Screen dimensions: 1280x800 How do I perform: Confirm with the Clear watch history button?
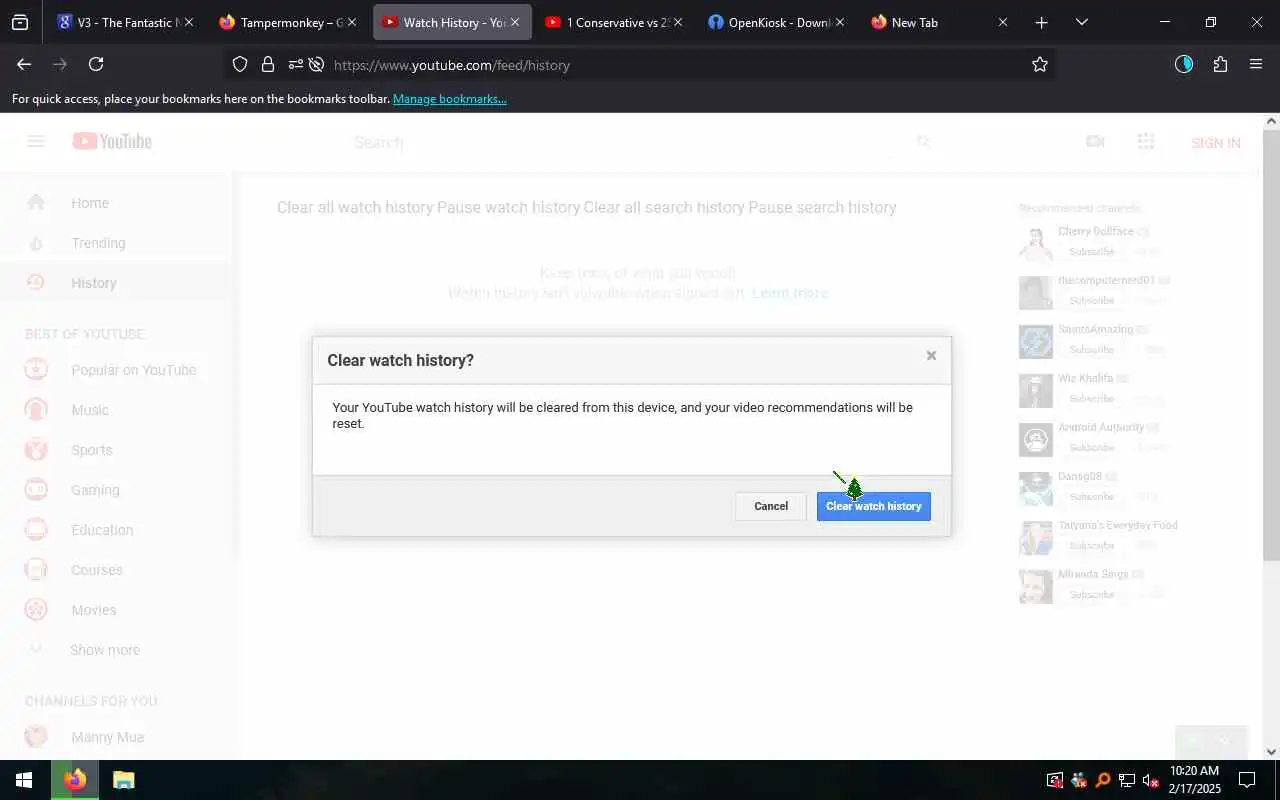pyautogui.click(x=873, y=506)
